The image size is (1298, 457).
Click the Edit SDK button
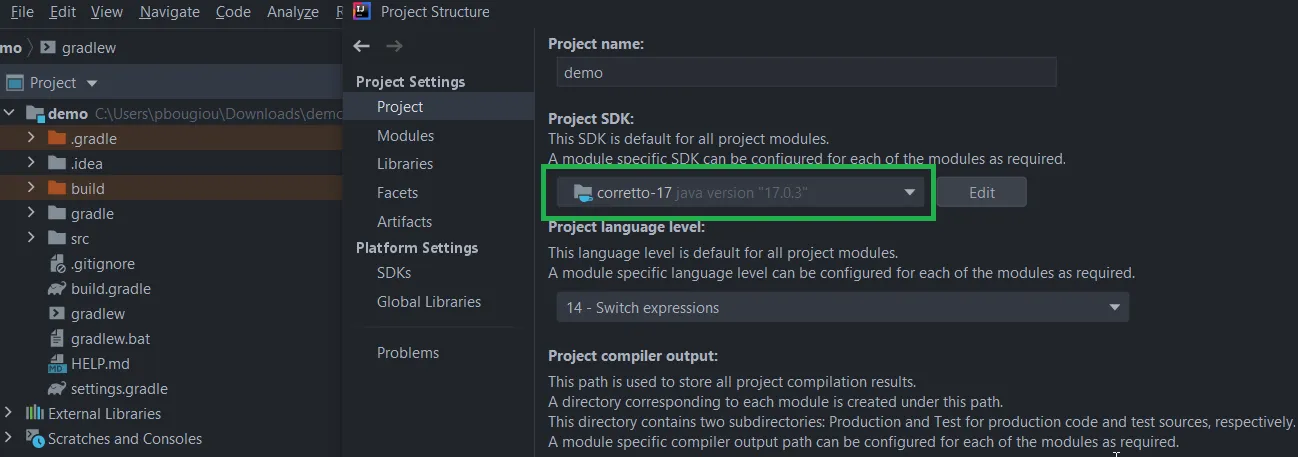tap(981, 193)
